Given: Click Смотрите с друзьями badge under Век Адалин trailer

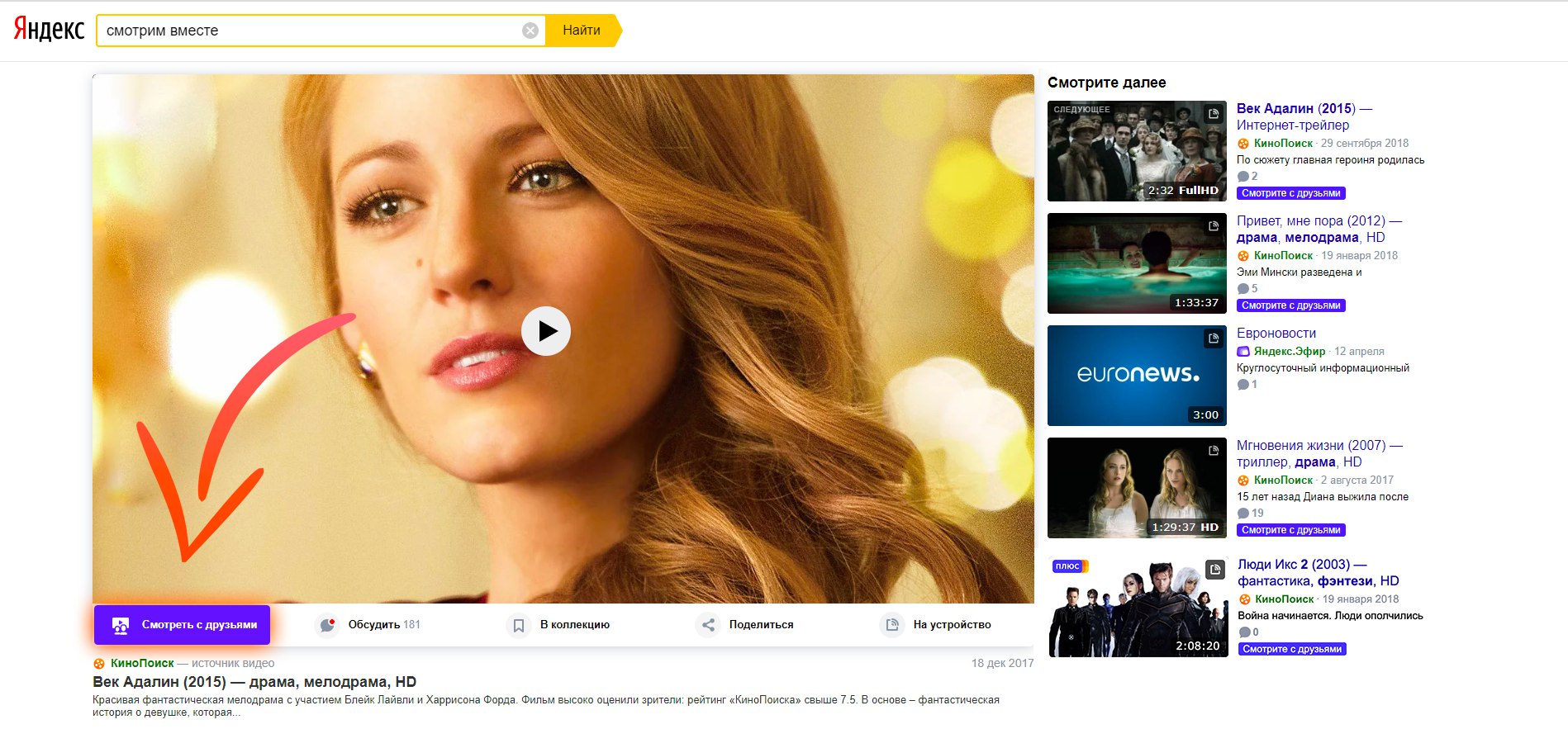Looking at the screenshot, I should 1291,193.
